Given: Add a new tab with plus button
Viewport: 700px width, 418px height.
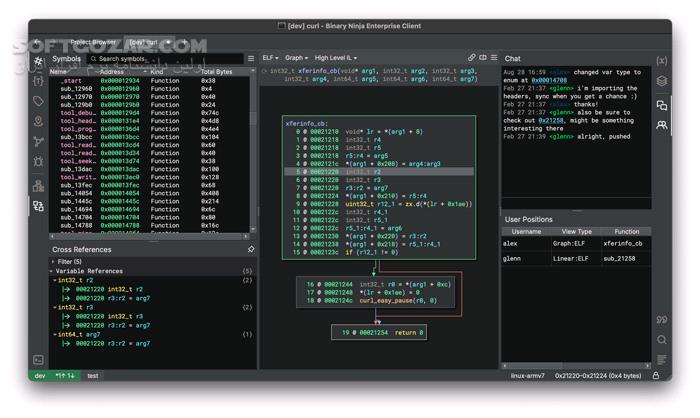Looking at the screenshot, I should click(185, 42).
